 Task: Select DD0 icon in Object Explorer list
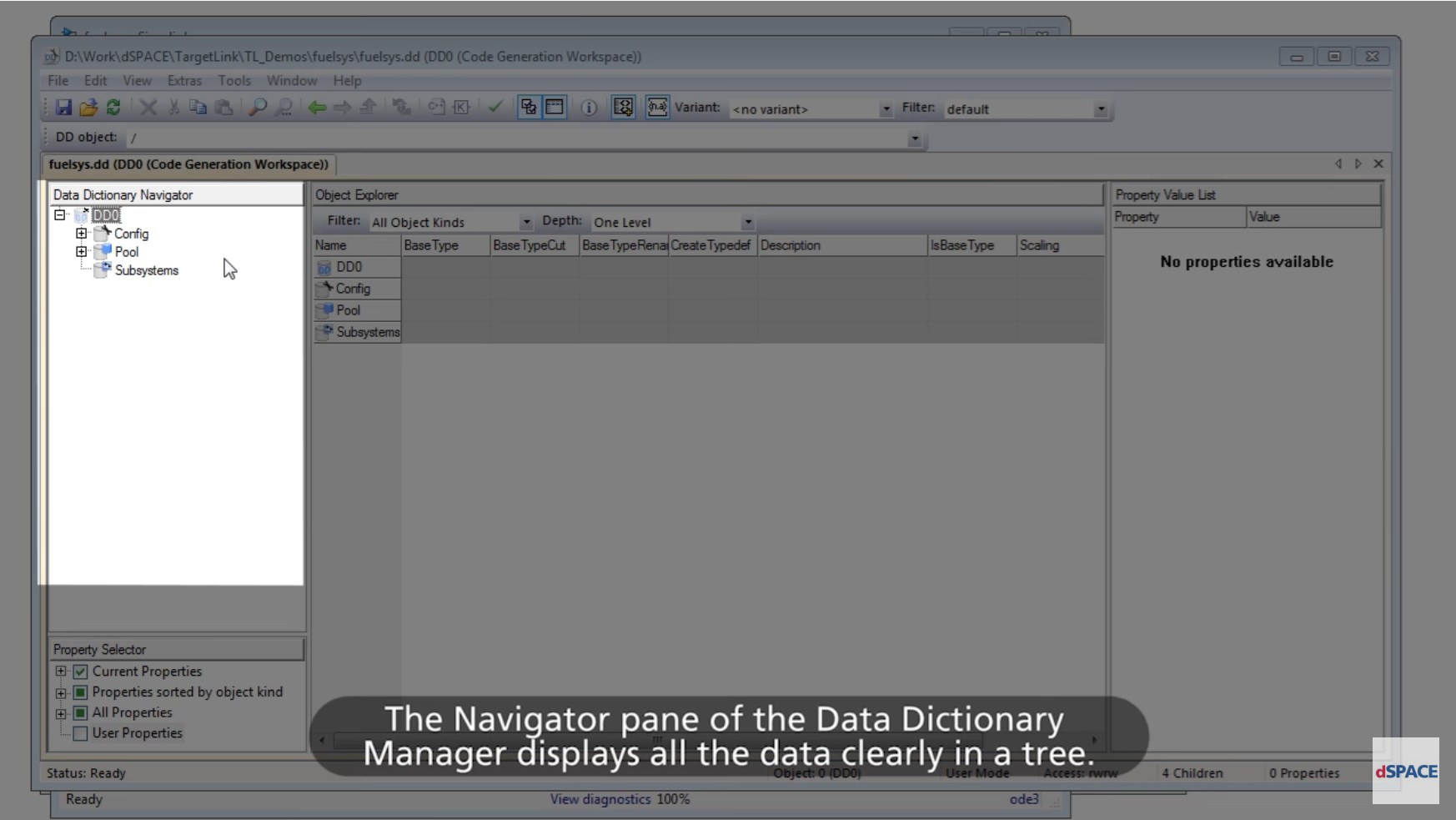pyautogui.click(x=324, y=268)
